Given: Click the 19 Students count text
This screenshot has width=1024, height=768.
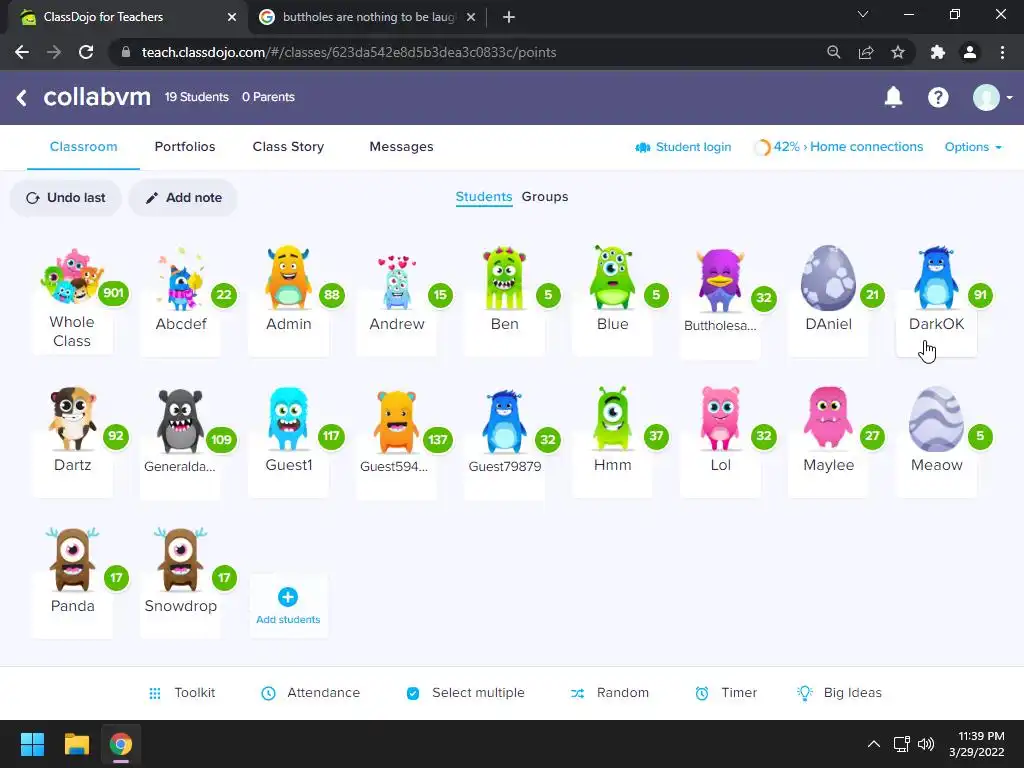Looking at the screenshot, I should pos(197,97).
